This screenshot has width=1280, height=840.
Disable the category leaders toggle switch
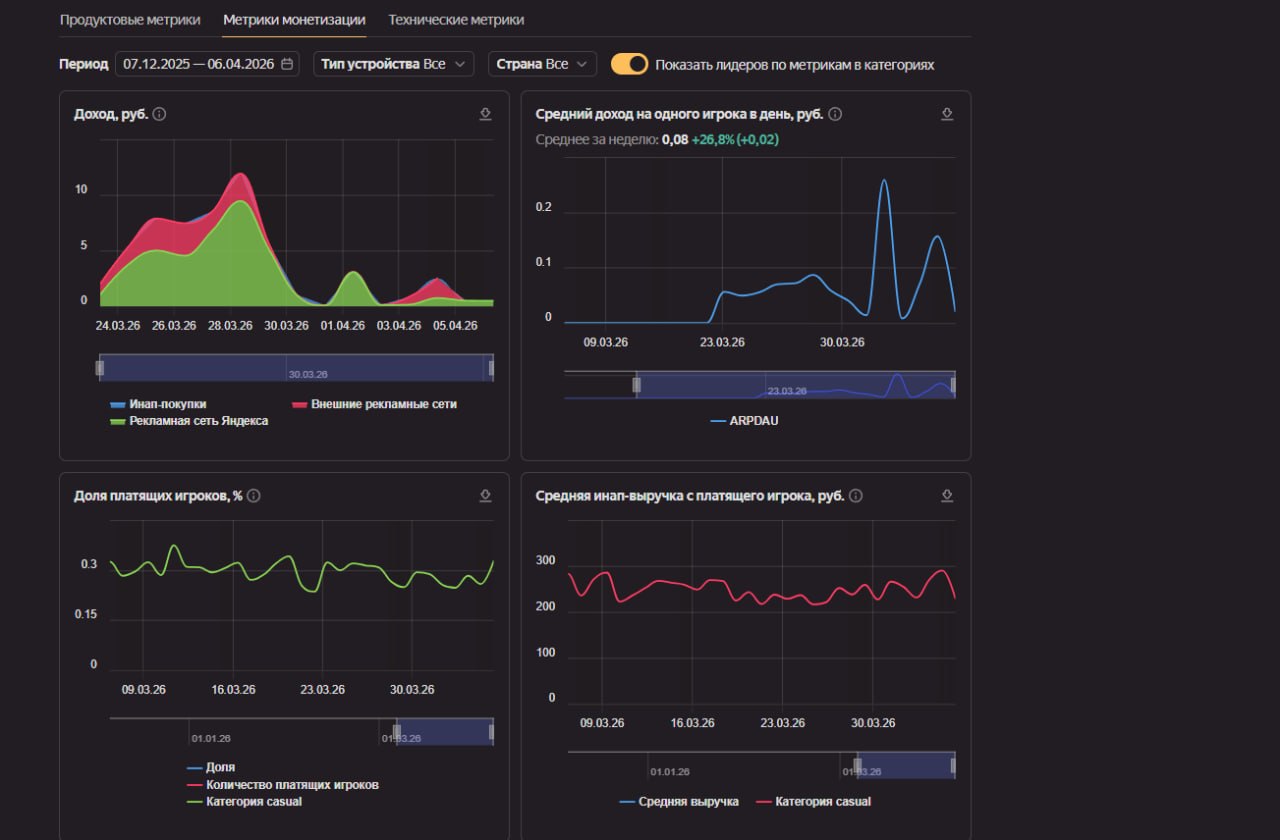click(630, 64)
